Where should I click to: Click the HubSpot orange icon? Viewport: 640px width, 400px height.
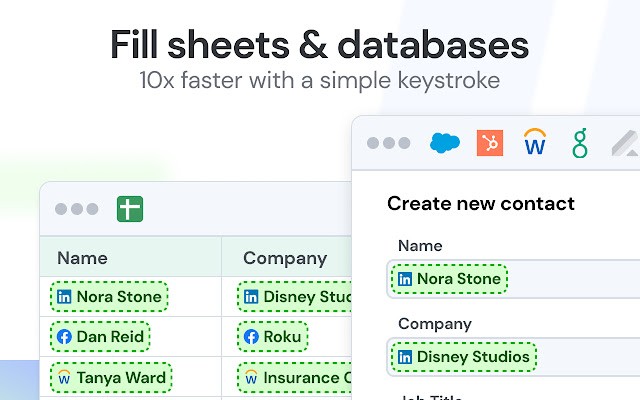(x=490, y=143)
